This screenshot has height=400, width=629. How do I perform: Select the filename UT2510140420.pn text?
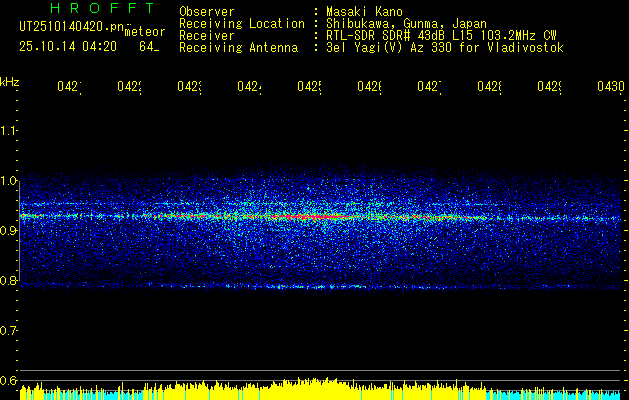[72, 26]
